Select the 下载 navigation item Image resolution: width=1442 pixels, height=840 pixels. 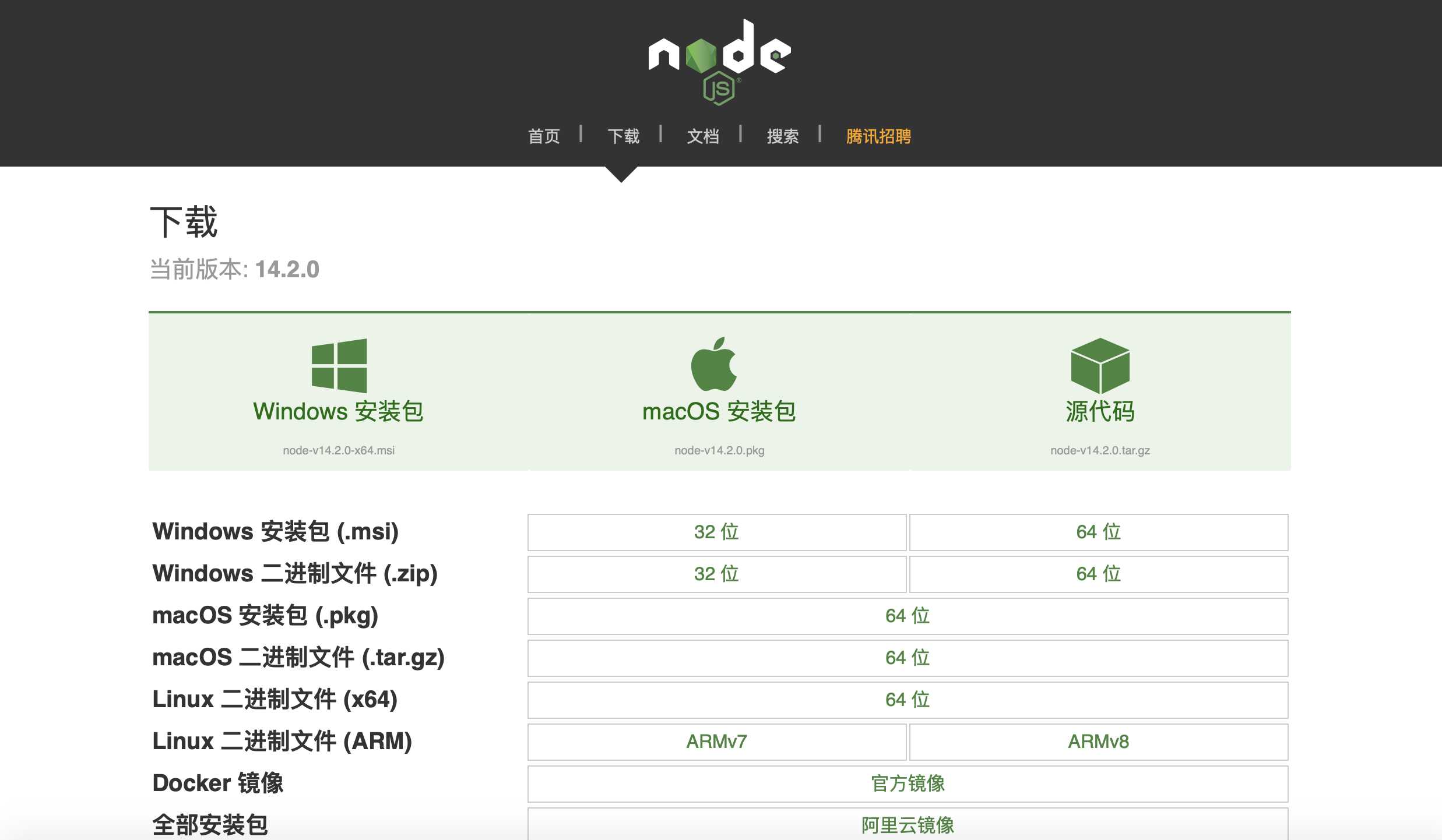click(x=624, y=136)
